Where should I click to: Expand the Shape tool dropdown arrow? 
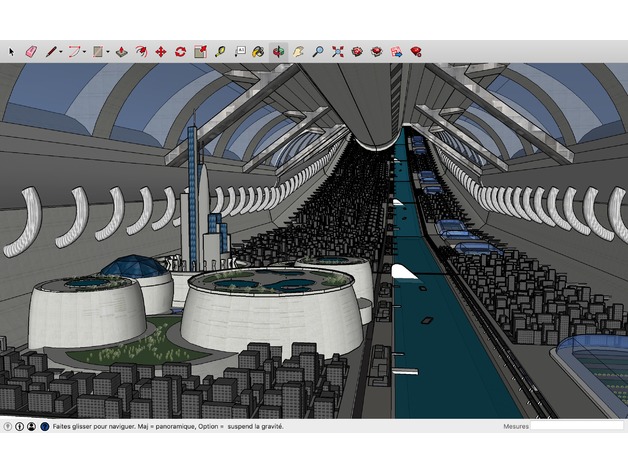tap(107, 52)
